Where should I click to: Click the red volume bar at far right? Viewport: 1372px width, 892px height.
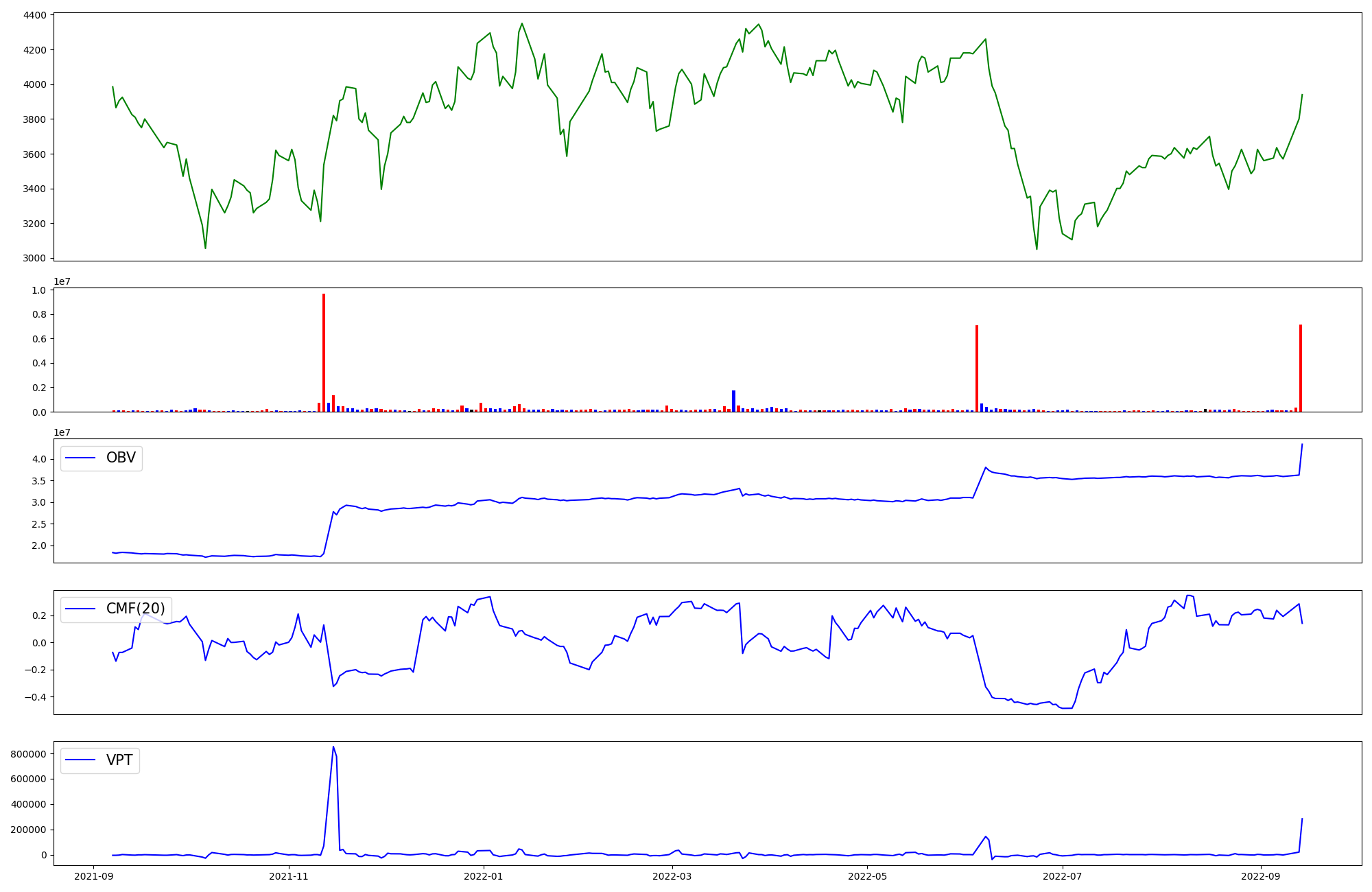tap(1301, 368)
